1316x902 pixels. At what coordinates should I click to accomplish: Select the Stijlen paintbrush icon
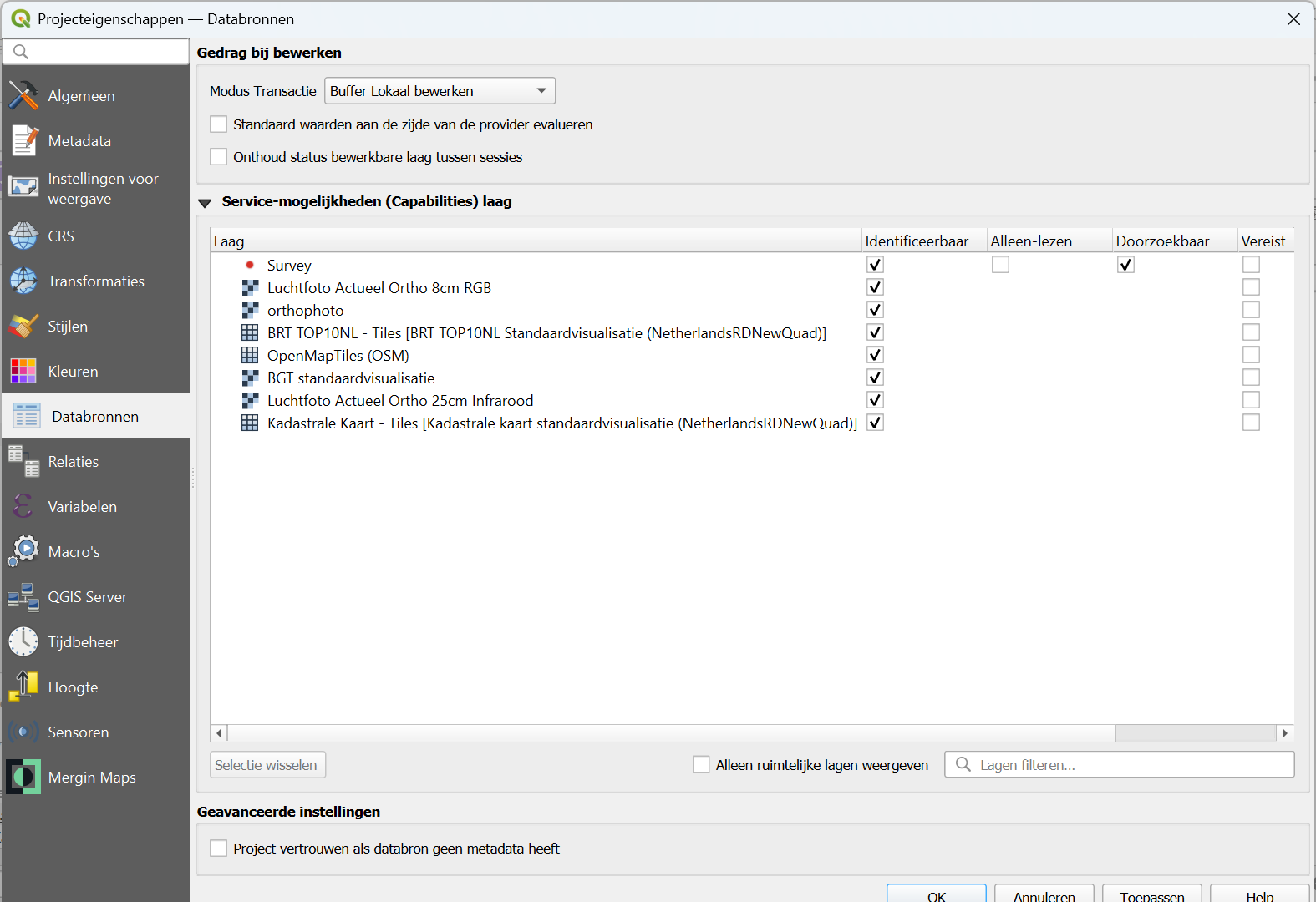(23, 326)
